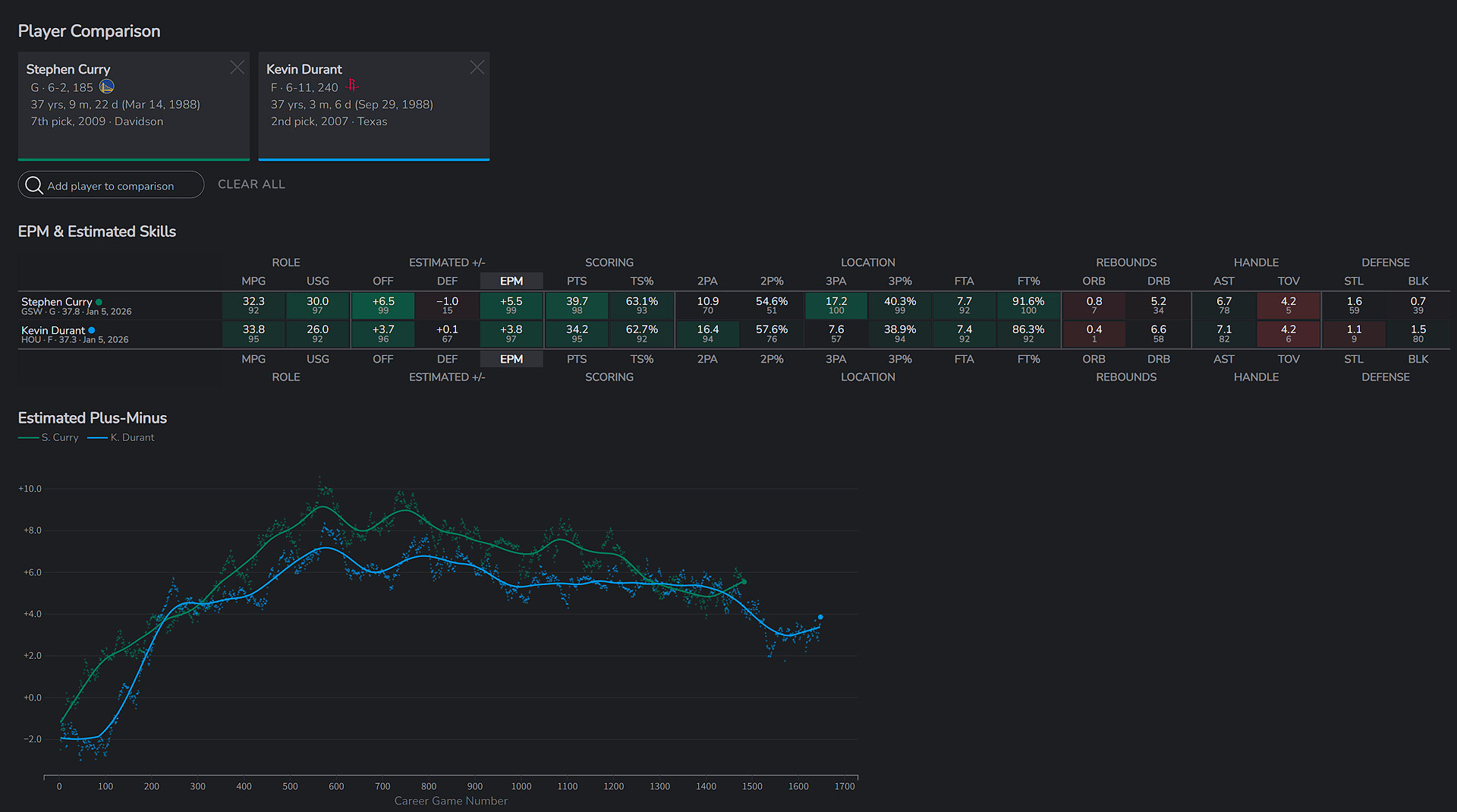Screen dimensions: 1457x812
Task: Sort table by top EPM column header
Action: (x=511, y=282)
